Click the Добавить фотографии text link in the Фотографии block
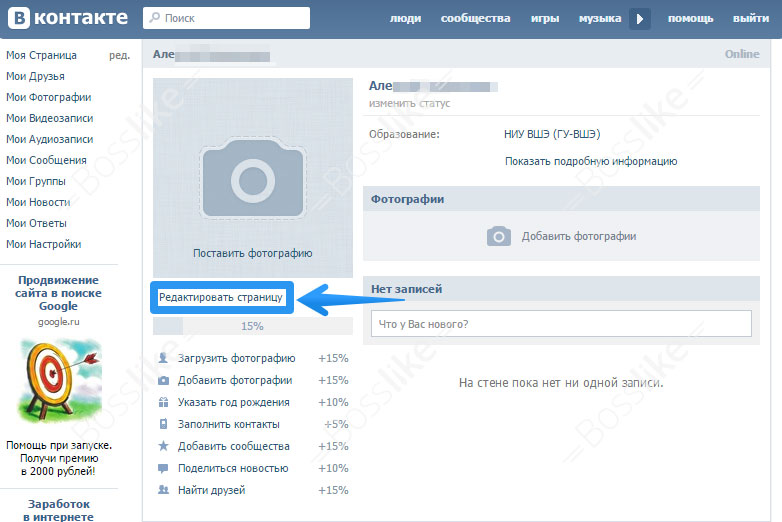This screenshot has height=522, width=782. click(579, 236)
